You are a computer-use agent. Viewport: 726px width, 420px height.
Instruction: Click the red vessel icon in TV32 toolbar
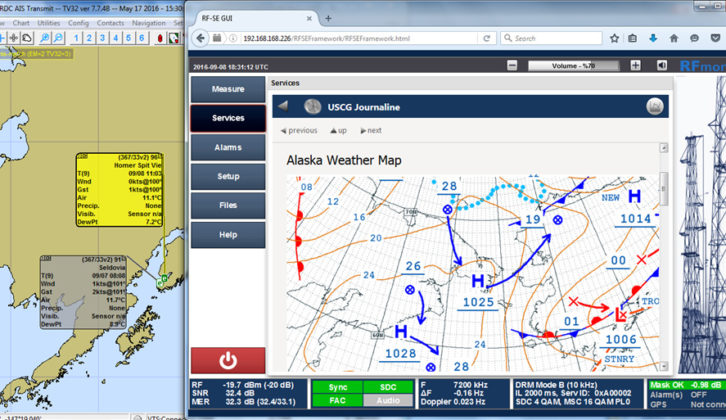[160, 38]
